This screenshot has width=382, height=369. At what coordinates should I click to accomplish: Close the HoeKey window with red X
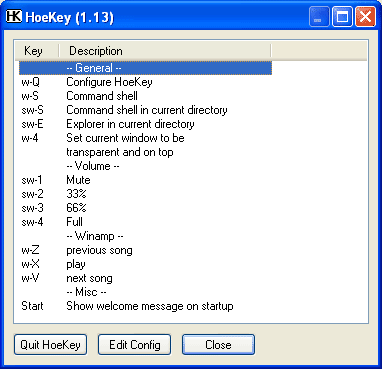(365, 17)
